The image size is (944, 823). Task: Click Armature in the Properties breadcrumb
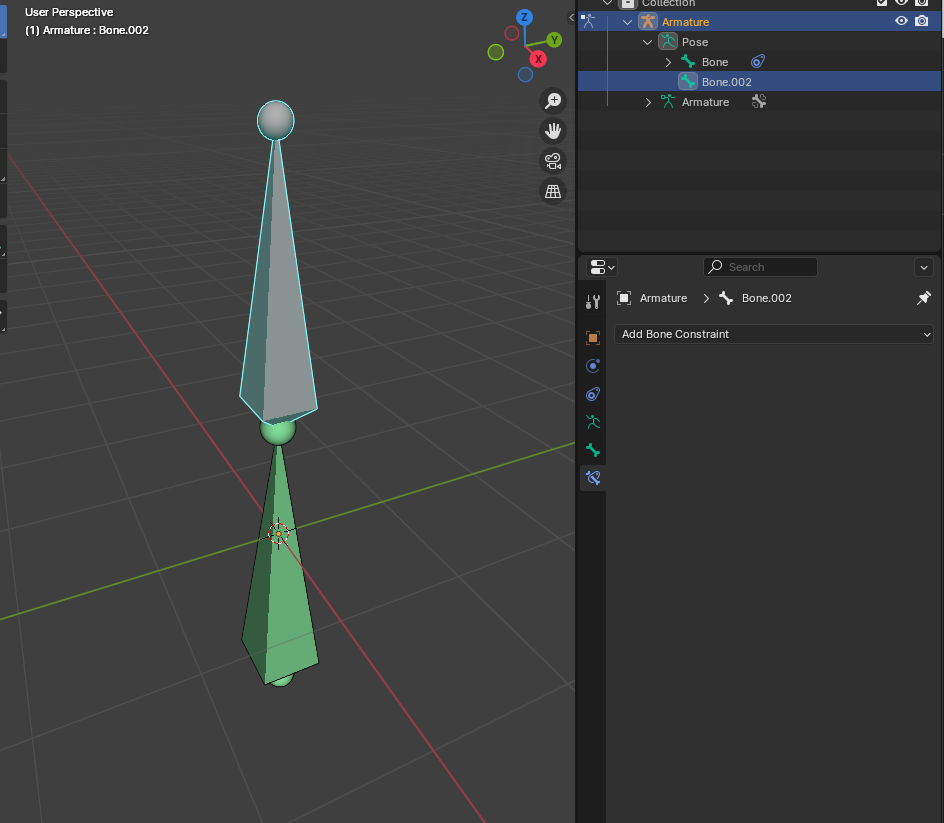click(x=663, y=298)
